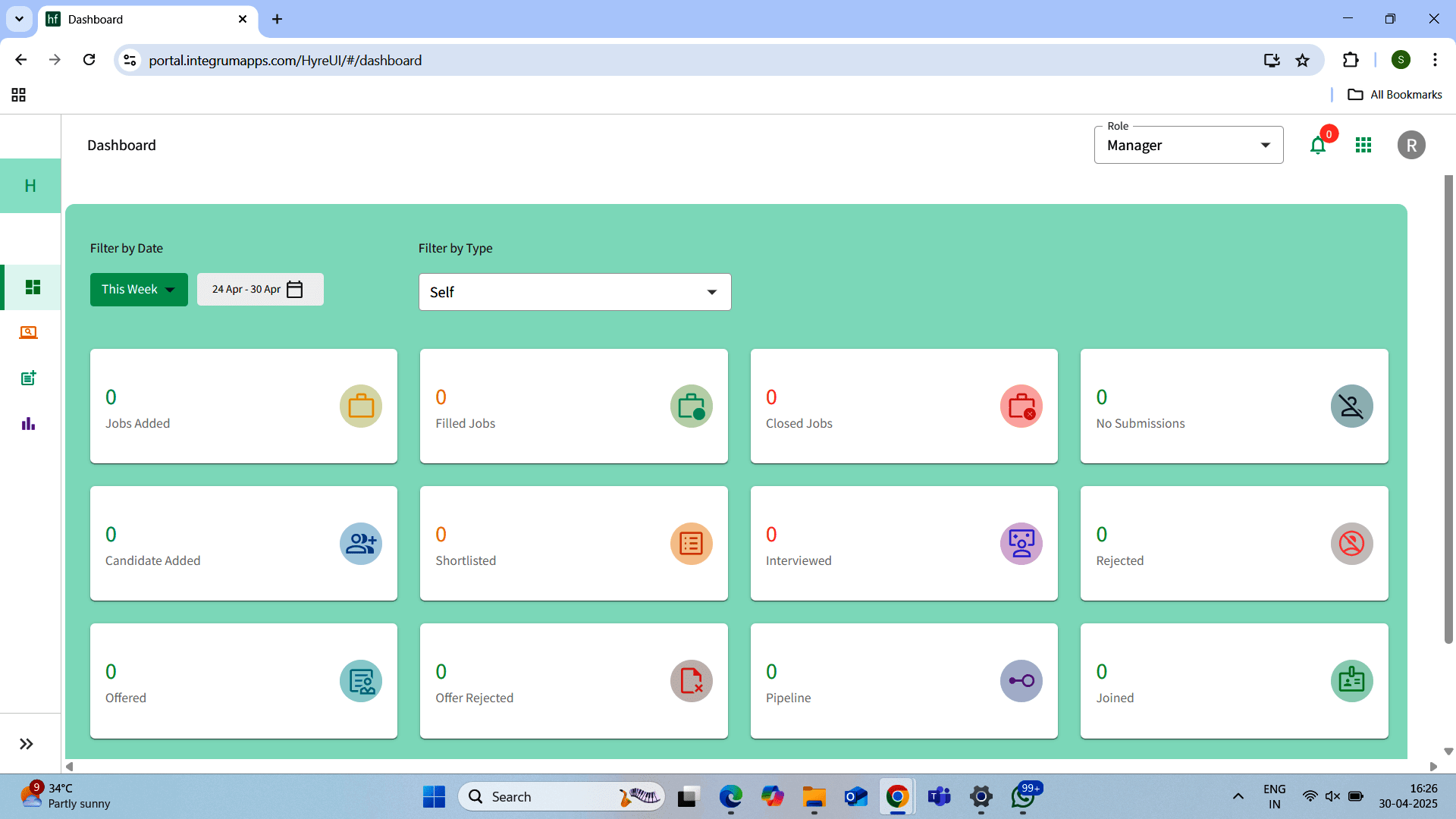Click the vertical page scrollbar
This screenshot has height=819, width=1456.
point(1448,409)
